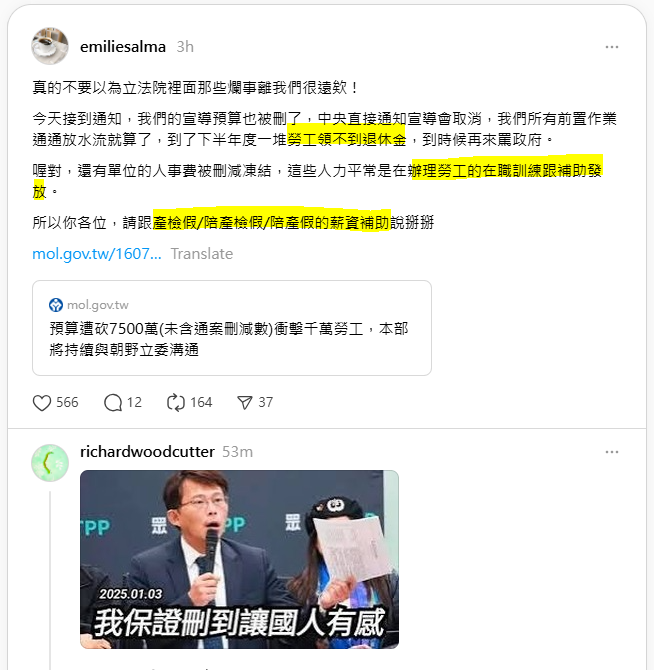Click the 566 likes count
The width and height of the screenshot is (654, 670).
(x=67, y=403)
